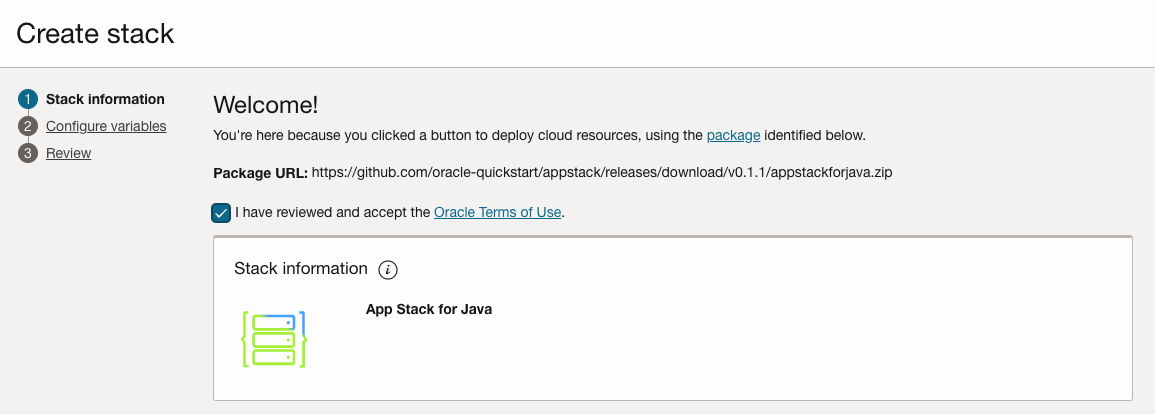Image resolution: width=1155 pixels, height=414 pixels.
Task: Jump to the Review step
Action: coord(69,153)
